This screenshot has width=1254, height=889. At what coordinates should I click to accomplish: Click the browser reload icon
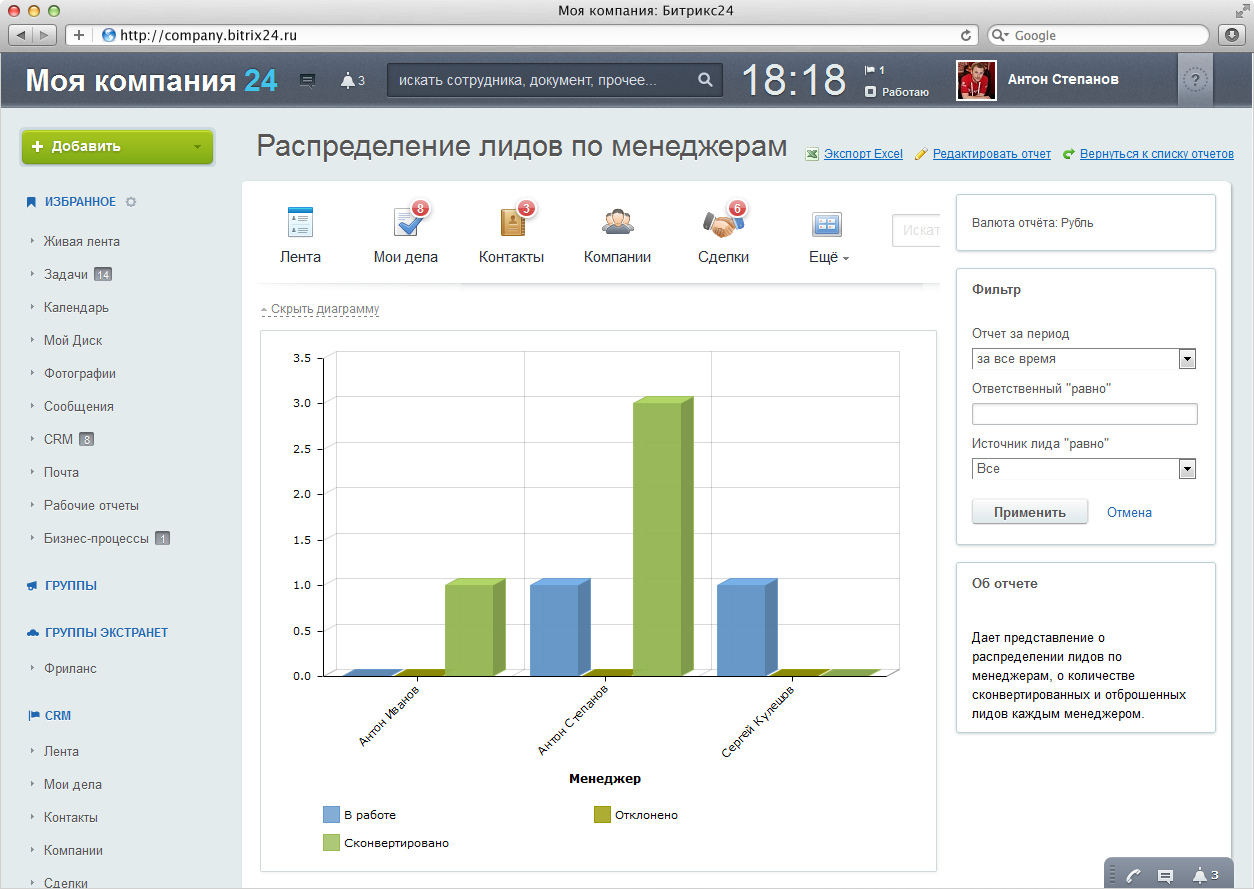click(x=965, y=35)
